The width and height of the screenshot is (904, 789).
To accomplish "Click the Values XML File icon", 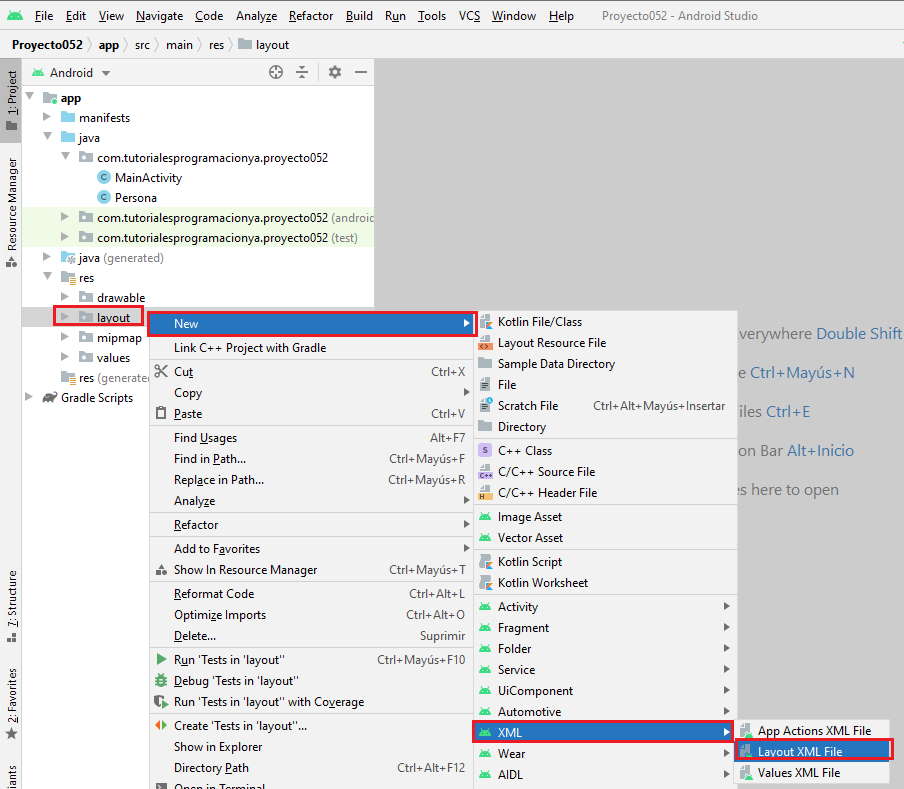I will coord(746,772).
